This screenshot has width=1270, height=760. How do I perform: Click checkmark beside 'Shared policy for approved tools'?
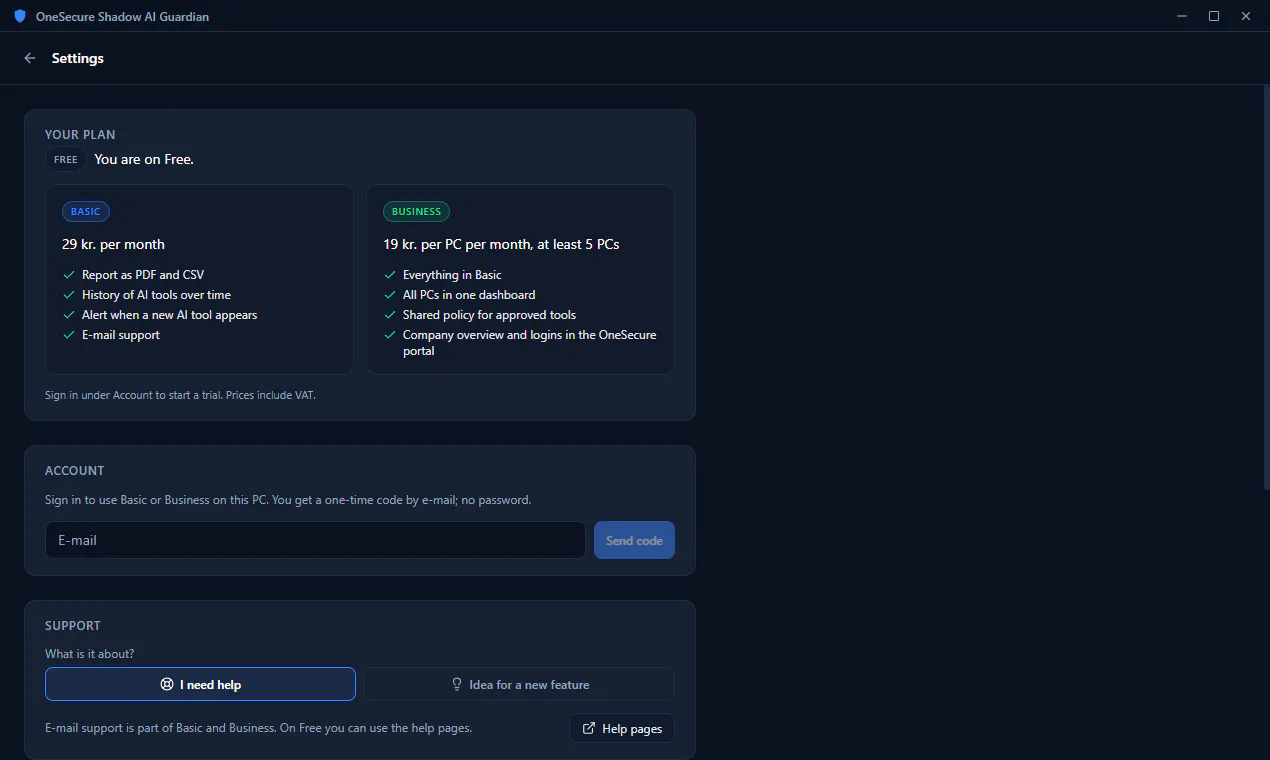point(390,315)
